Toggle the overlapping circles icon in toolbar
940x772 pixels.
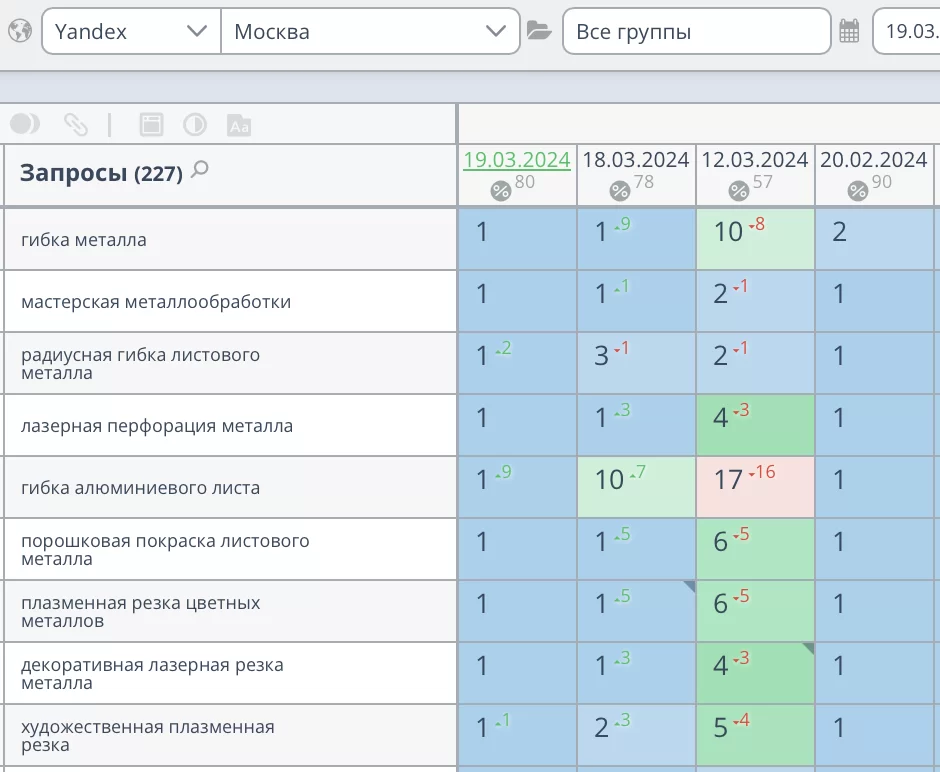click(x=25, y=124)
